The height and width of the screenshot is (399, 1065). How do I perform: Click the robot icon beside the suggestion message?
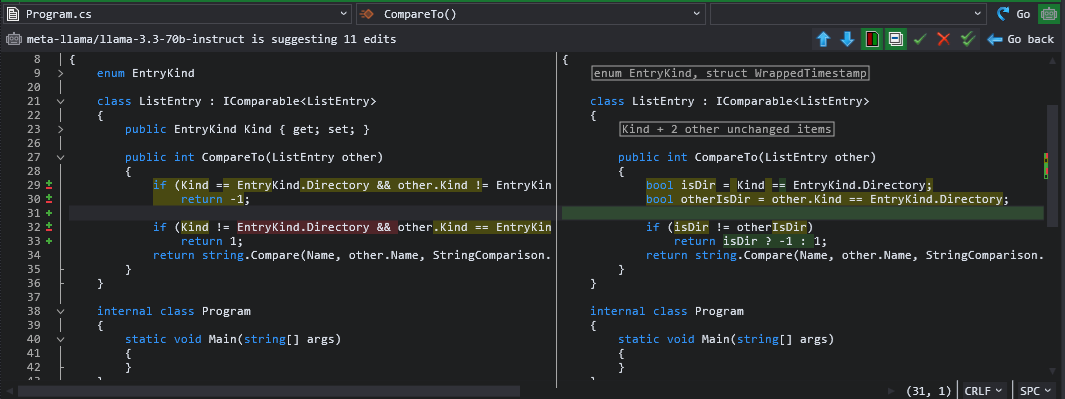click(13, 39)
